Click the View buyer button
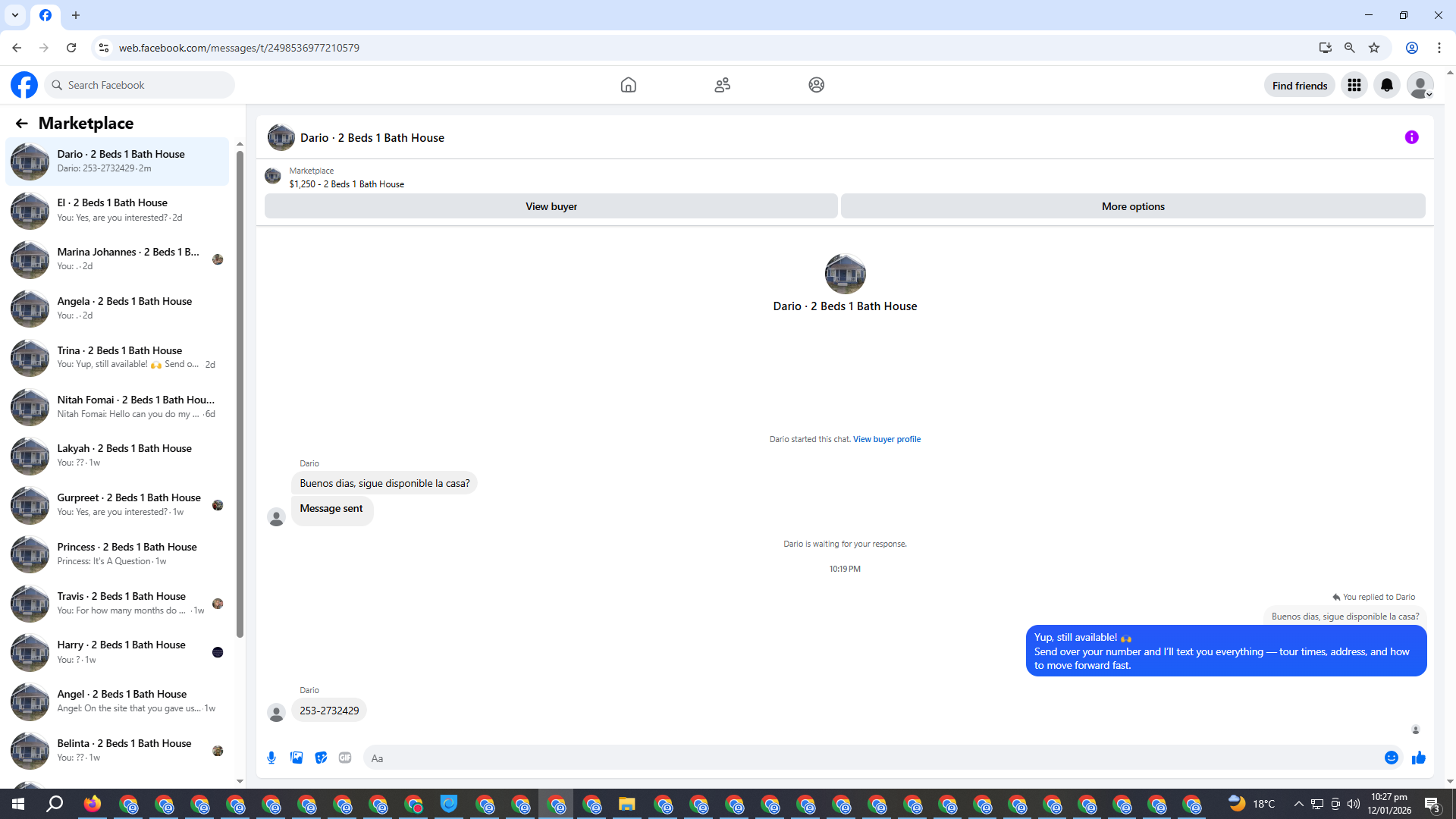 (x=551, y=206)
